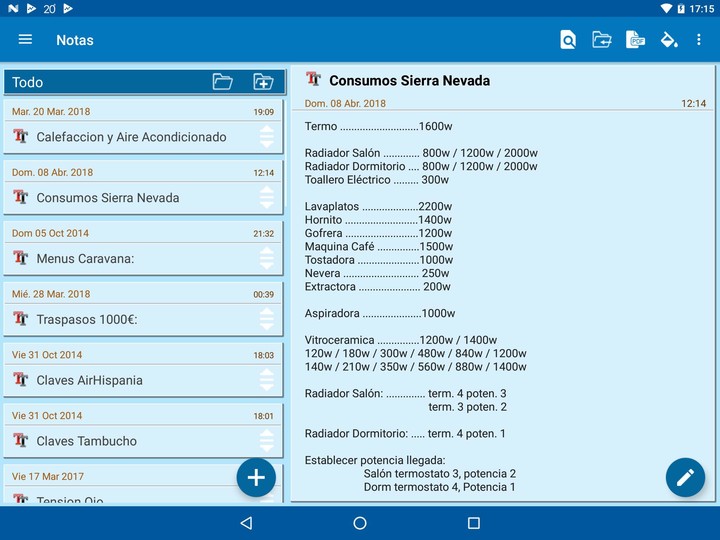
Task: Tap reorder handle for Calefaccion y Aire Acondicionado
Action: [x=267, y=136]
